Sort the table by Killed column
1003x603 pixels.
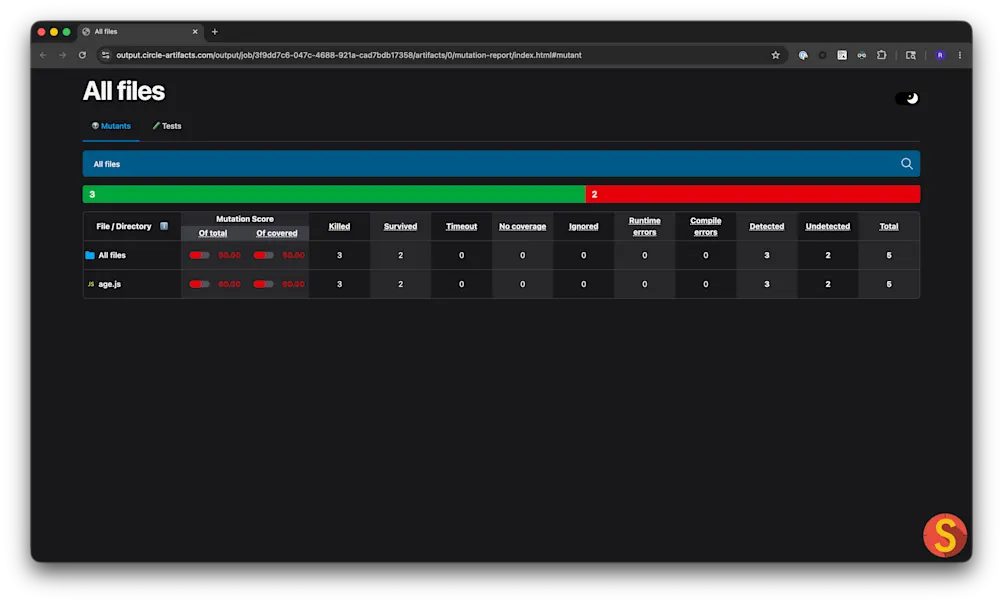(x=339, y=226)
